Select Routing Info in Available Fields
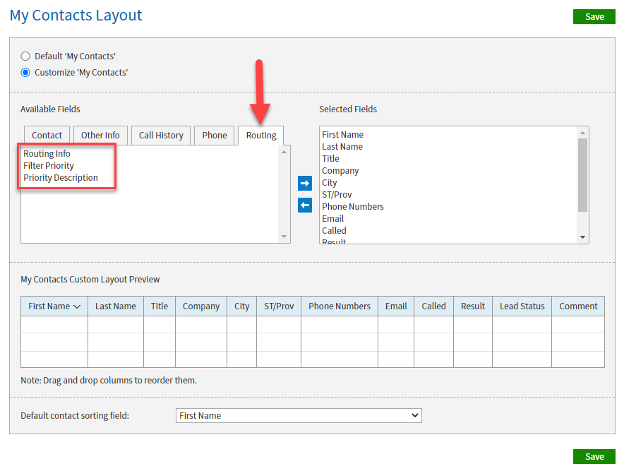This screenshot has height=472, width=624. (47, 154)
